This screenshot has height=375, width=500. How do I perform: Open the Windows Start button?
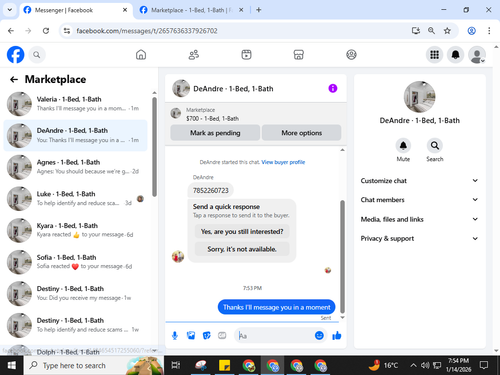point(11,365)
